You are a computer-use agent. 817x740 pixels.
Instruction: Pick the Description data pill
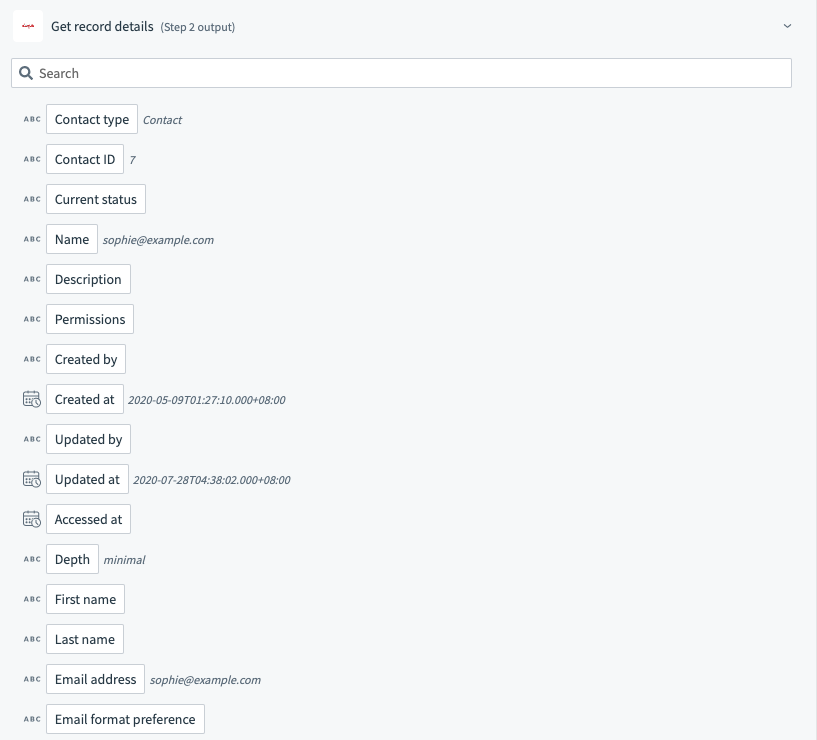point(88,279)
